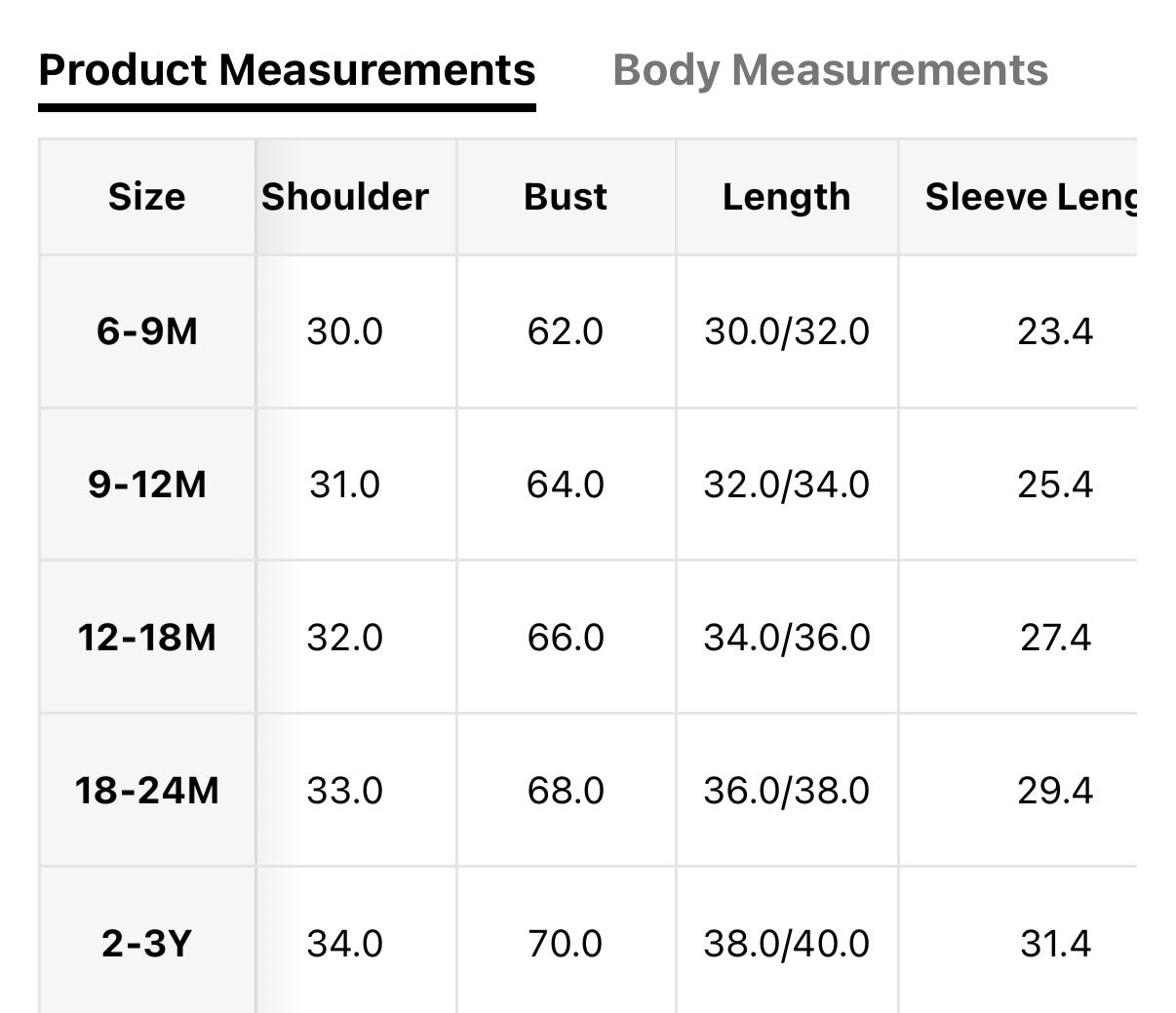1176x1013 pixels.
Task: Select the Product Measurements tab
Action: [287, 70]
